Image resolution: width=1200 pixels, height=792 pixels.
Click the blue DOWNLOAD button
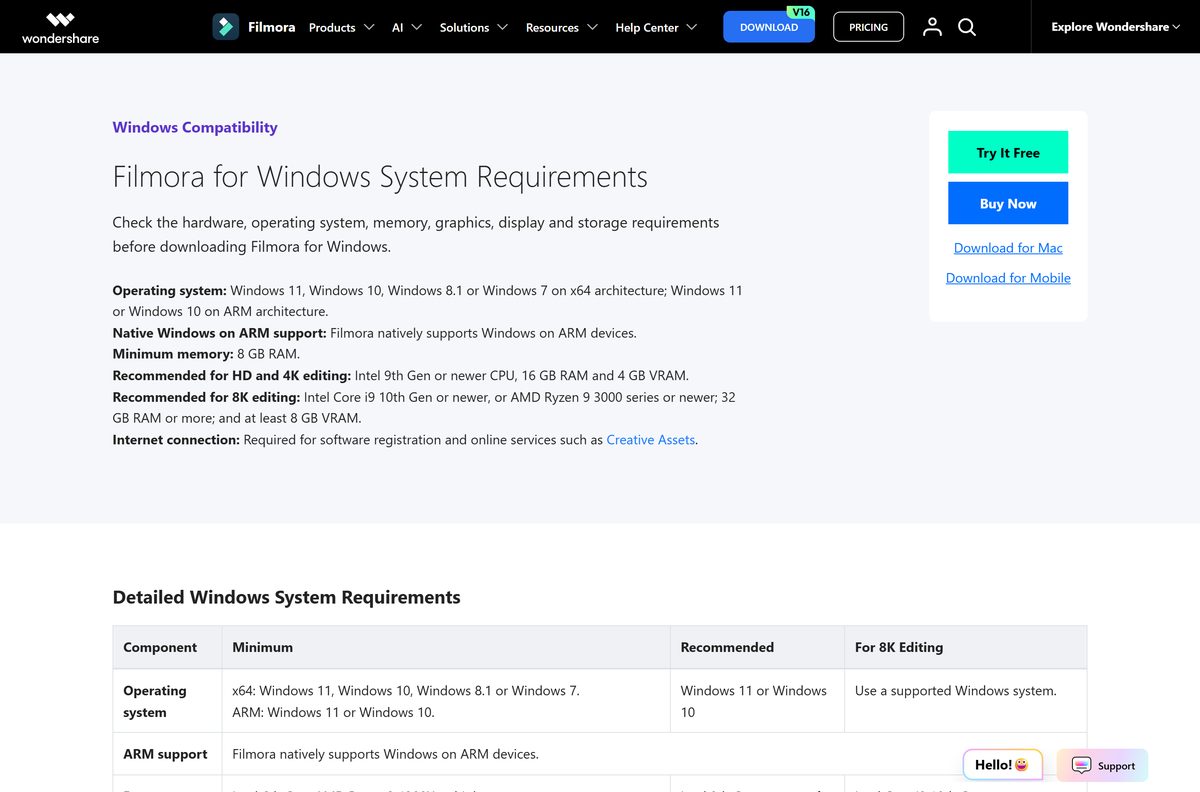pyautogui.click(x=769, y=27)
